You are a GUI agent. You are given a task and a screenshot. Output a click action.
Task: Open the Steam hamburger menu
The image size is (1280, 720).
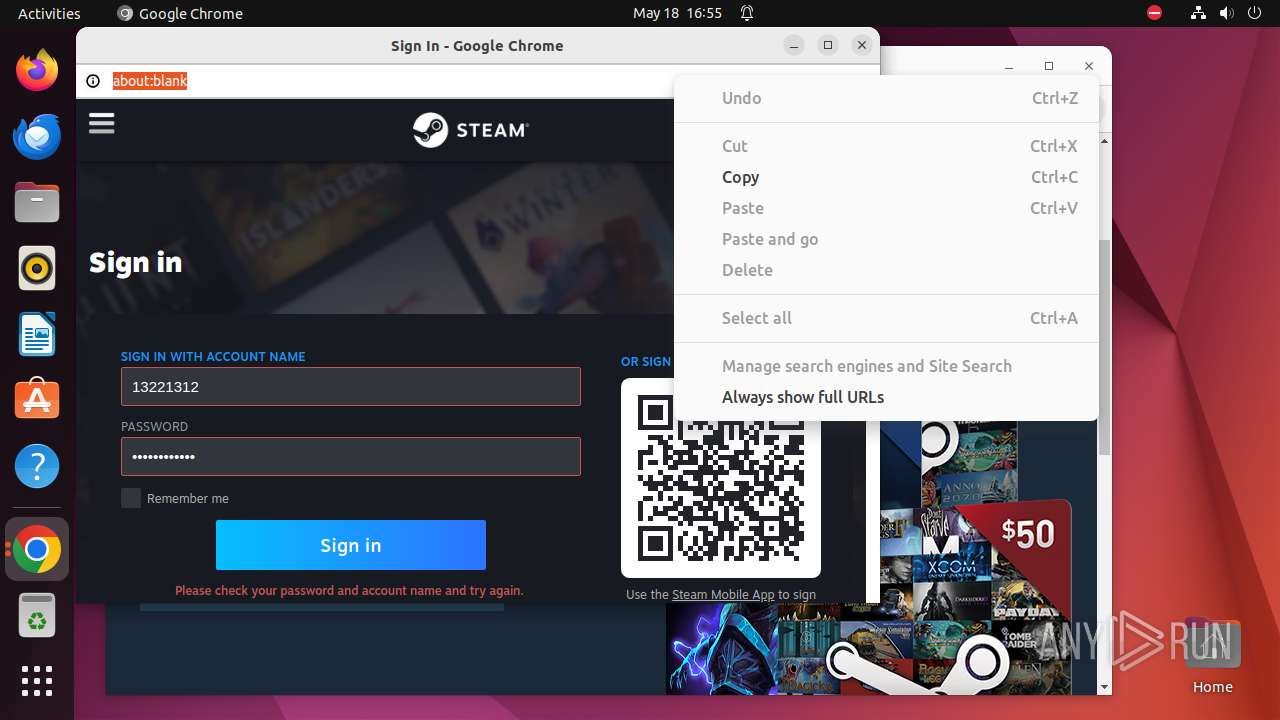102,123
